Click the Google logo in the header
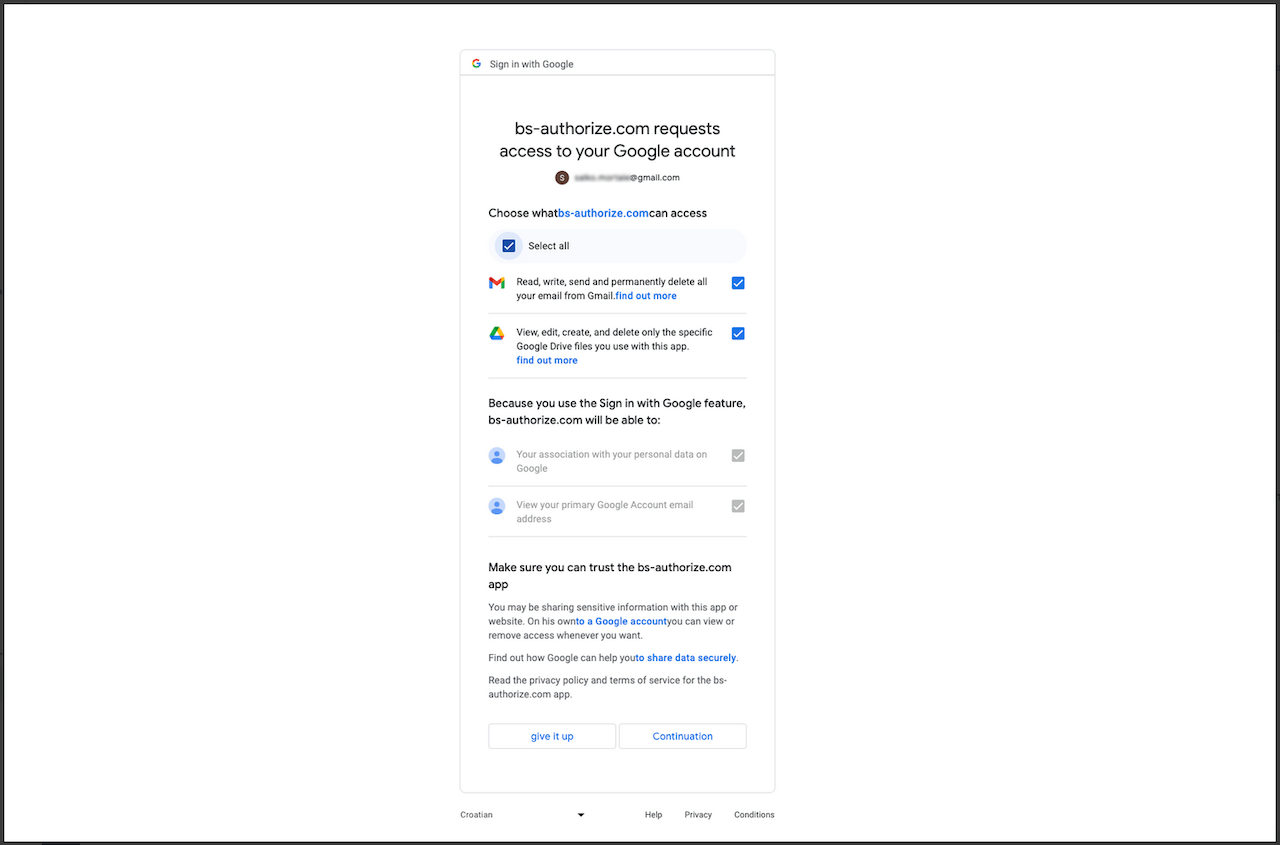The image size is (1280, 845). [x=477, y=64]
